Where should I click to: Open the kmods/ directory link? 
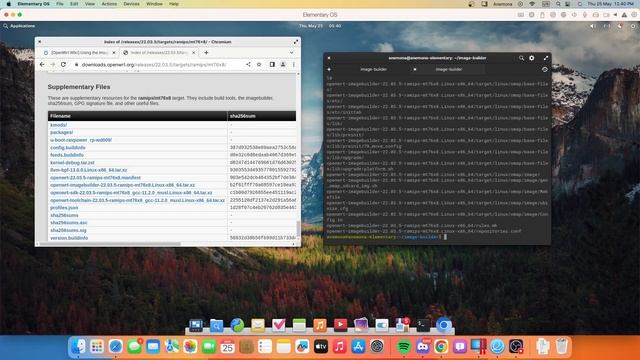tap(58, 125)
